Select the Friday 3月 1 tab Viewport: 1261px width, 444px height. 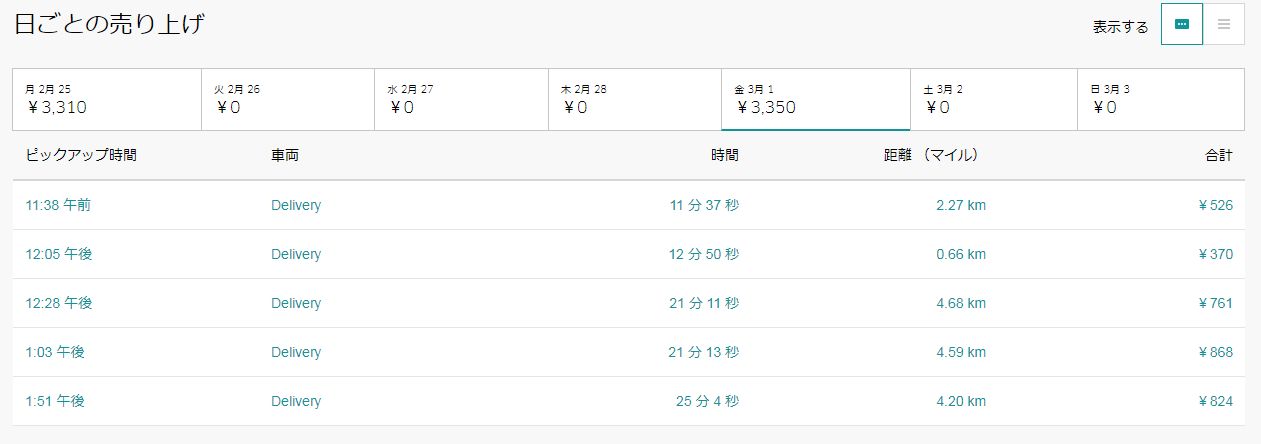816,99
